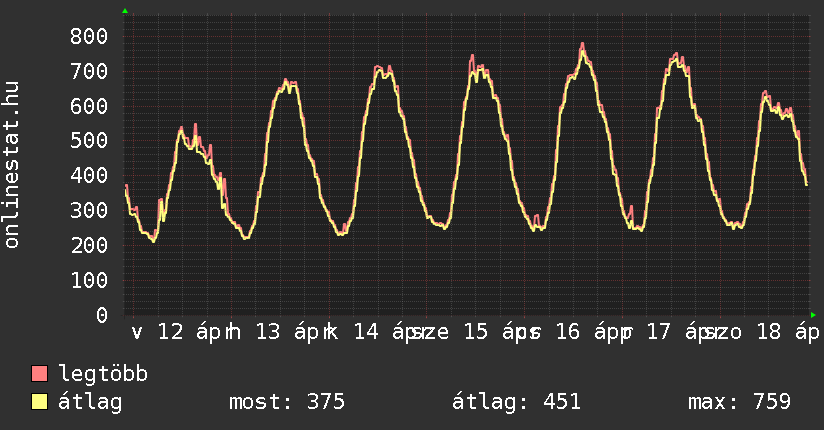This screenshot has height=430, width=824.
Task: Click the green arrow atop the y-axis
Action: tap(125, 11)
